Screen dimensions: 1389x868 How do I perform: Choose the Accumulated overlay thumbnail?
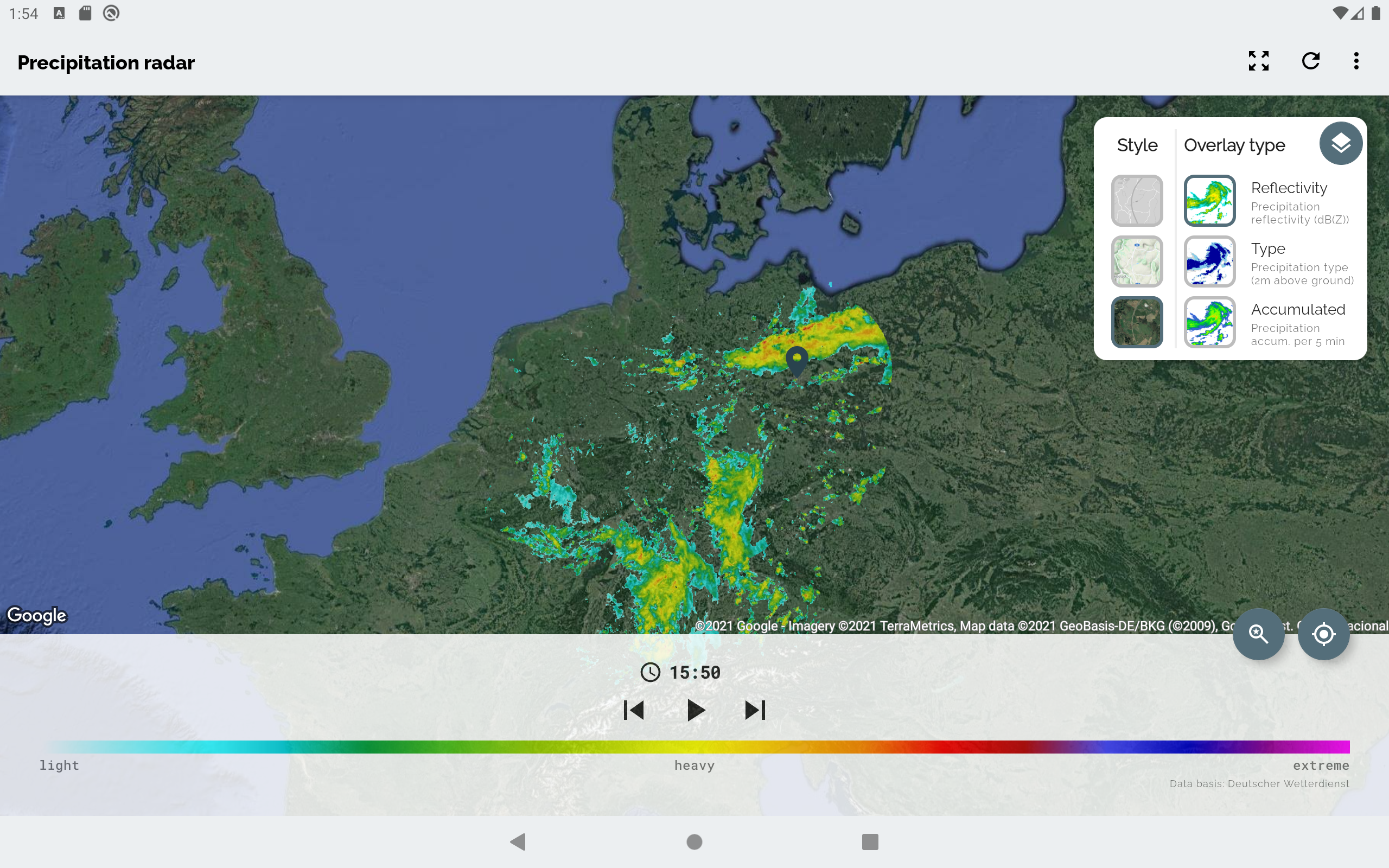pos(1209,322)
